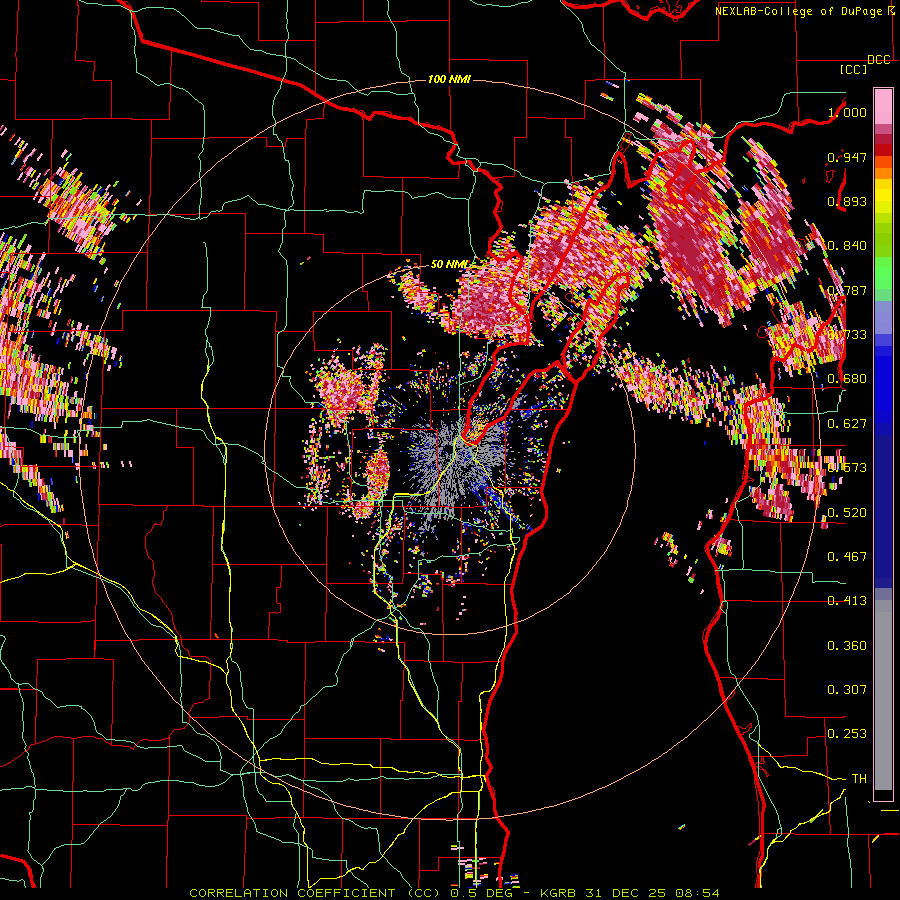Screen dimensions: 900x900
Task: Click the 0.893 legend value
Action: click(847, 201)
